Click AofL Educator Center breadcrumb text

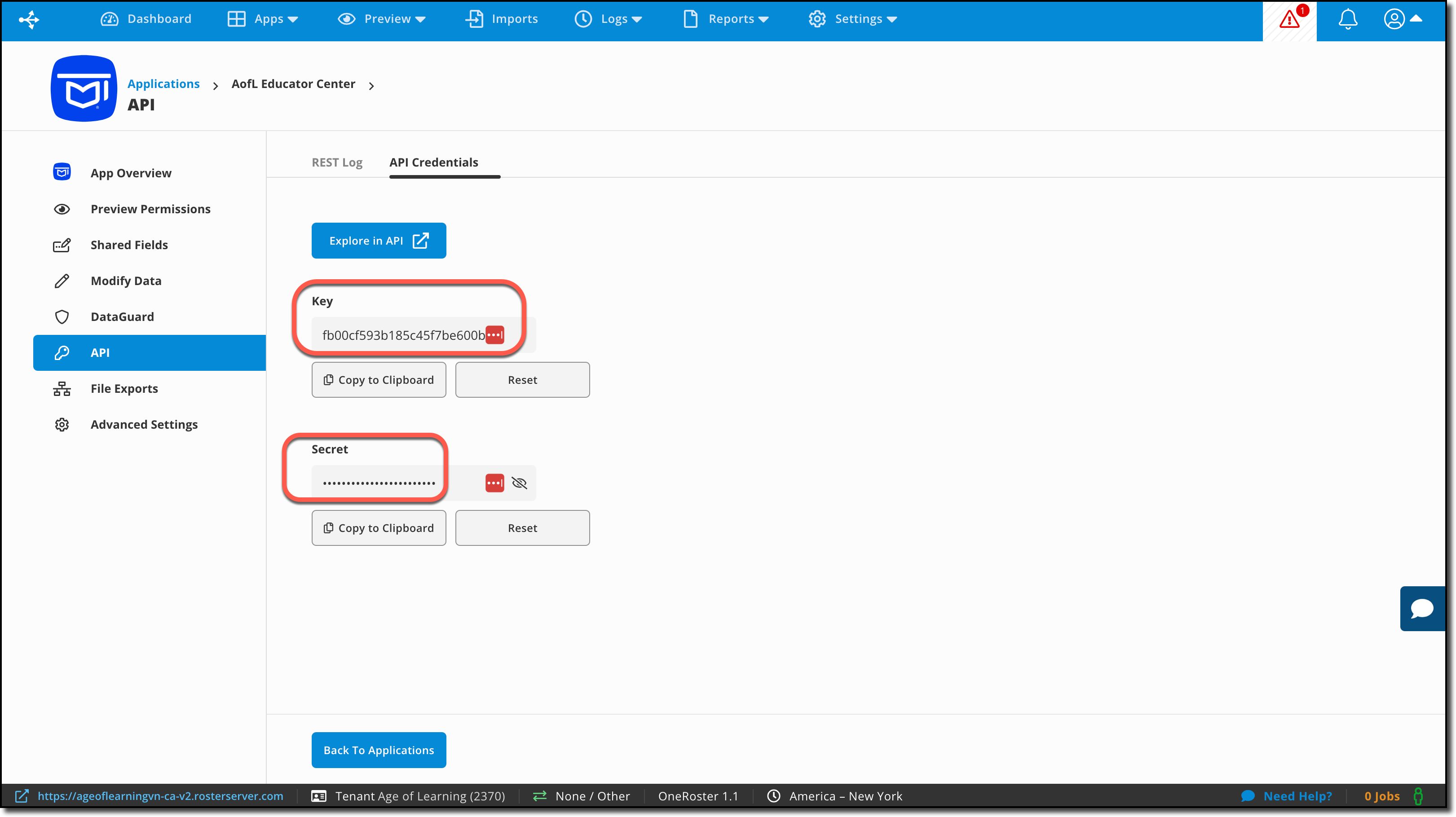(293, 84)
